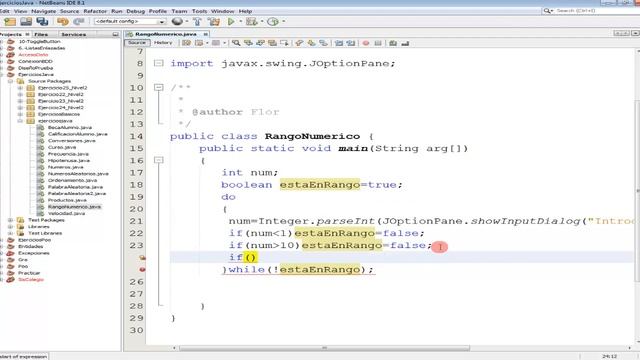Click the Search field at top right
Image resolution: width=640 pixels, height=360 pixels.
[x=592, y=11]
